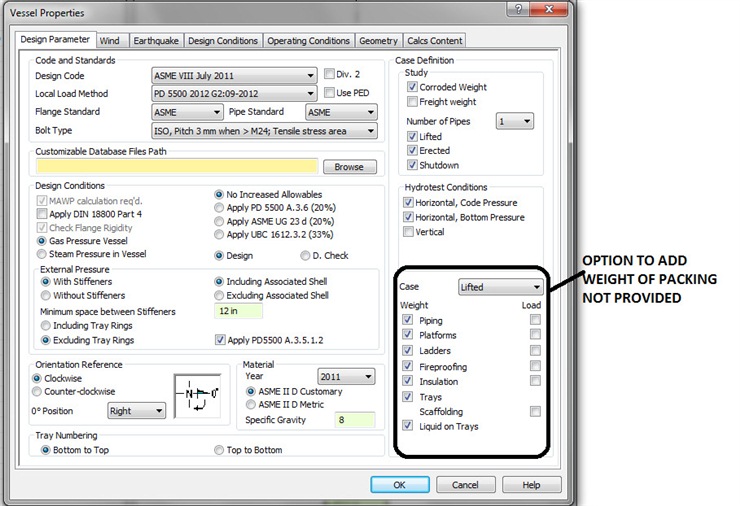
Task: Click the Browse button
Action: [350, 167]
